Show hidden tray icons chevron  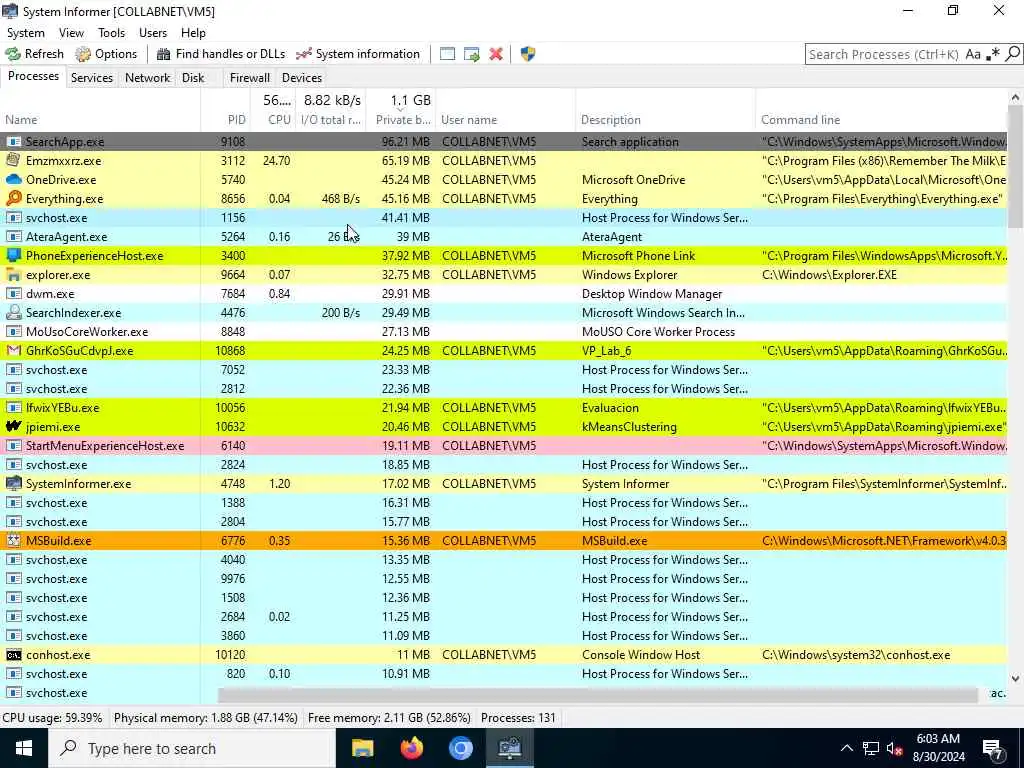pyautogui.click(x=846, y=748)
